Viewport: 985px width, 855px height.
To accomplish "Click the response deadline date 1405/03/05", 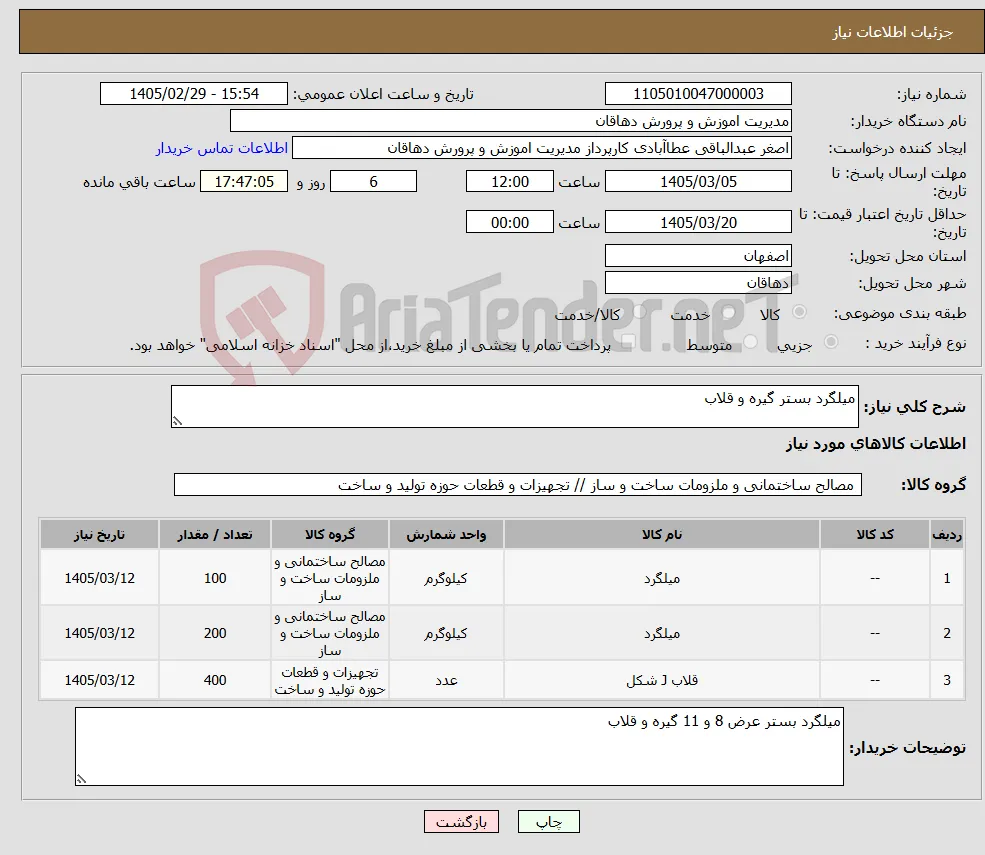I will pyautogui.click(x=698, y=182).
